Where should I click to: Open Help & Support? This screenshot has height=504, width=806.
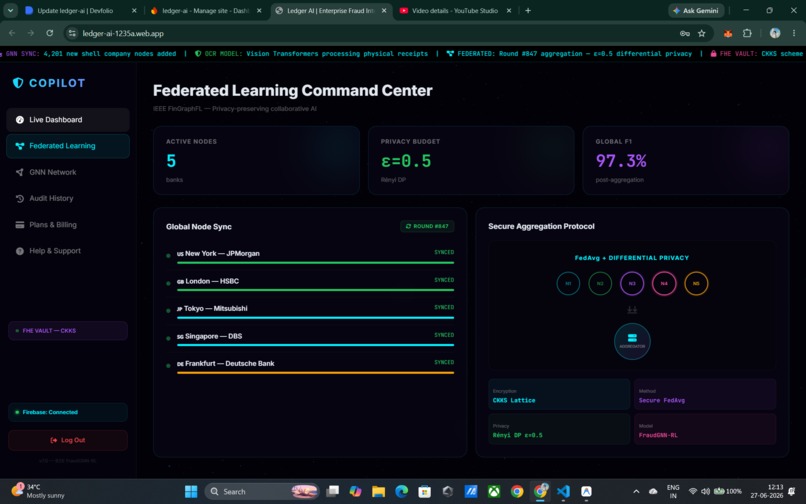click(x=68, y=251)
